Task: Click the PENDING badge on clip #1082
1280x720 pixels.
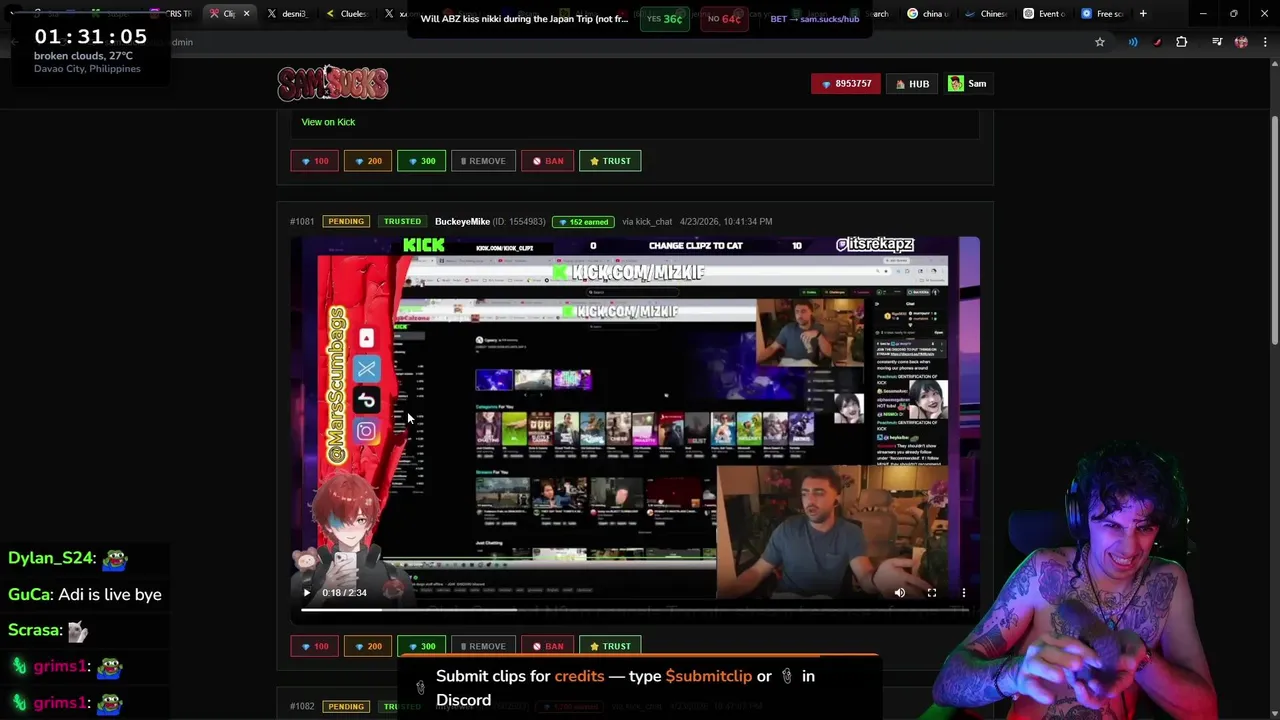Action: click(346, 706)
